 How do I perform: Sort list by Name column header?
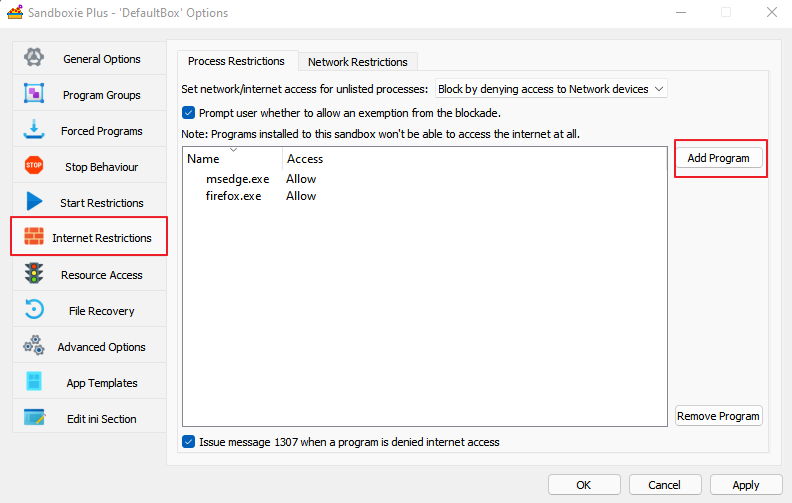pos(203,159)
